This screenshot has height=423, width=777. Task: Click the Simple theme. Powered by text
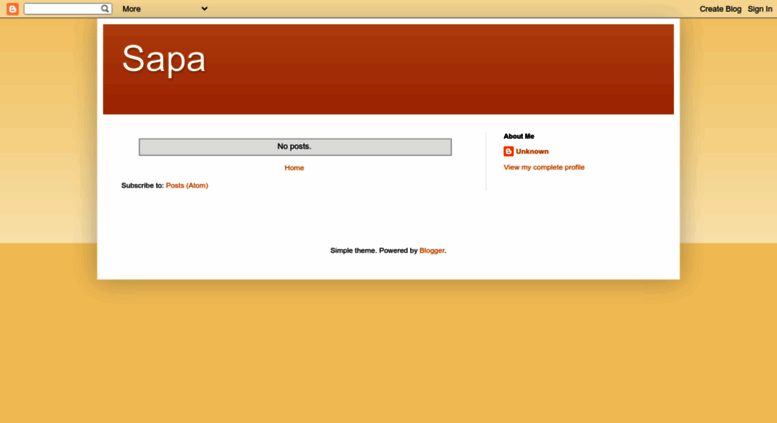coord(374,251)
